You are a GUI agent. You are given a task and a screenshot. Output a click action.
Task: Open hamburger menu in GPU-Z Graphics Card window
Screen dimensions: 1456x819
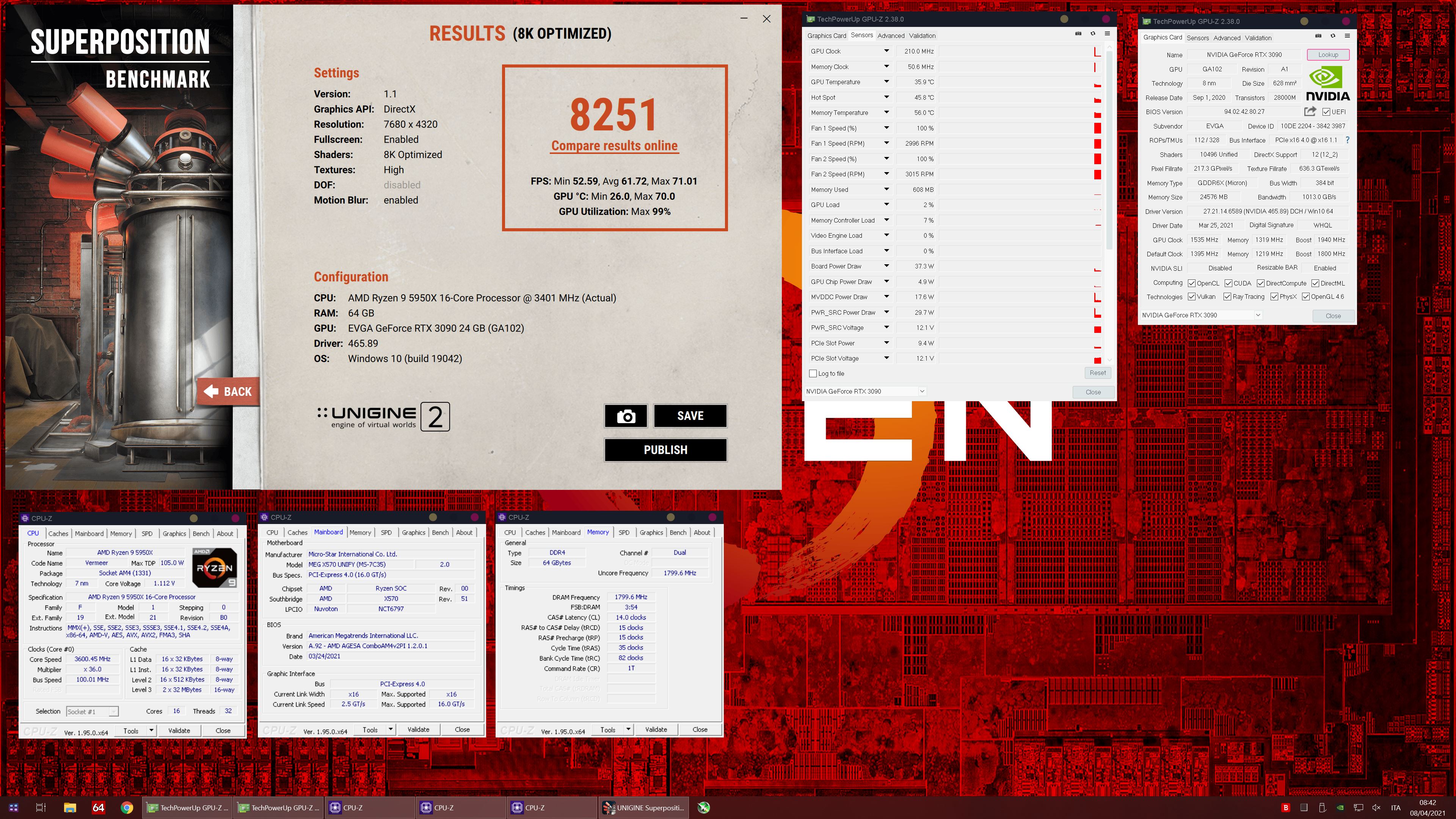pyautogui.click(x=1348, y=36)
